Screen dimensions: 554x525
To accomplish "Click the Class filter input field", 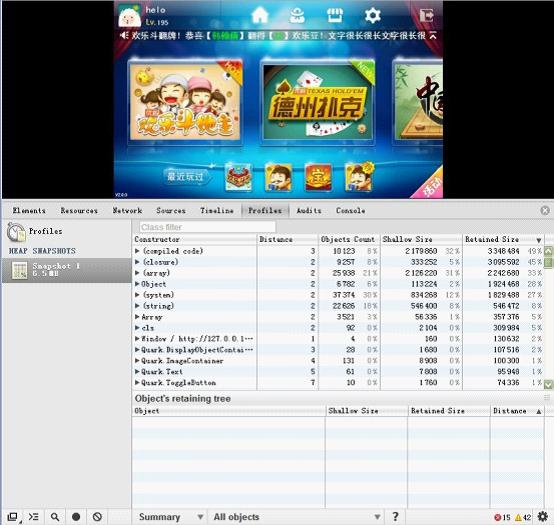I will (207, 227).
